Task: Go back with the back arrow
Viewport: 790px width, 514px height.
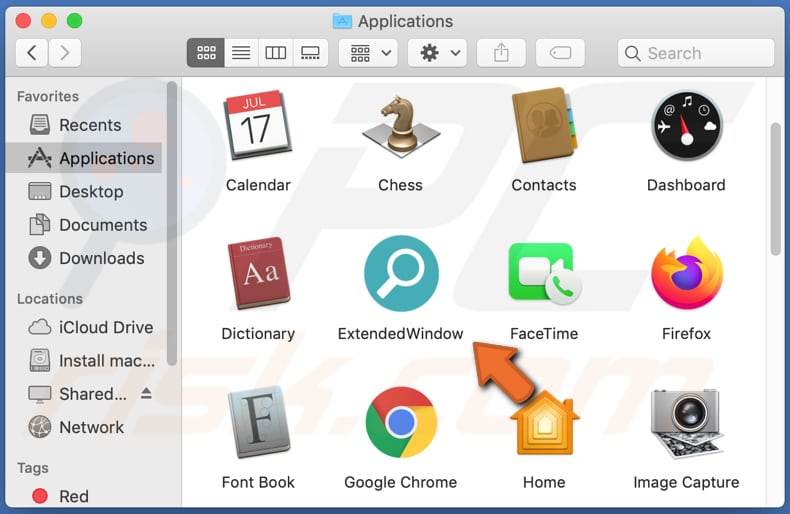Action: tap(32, 53)
